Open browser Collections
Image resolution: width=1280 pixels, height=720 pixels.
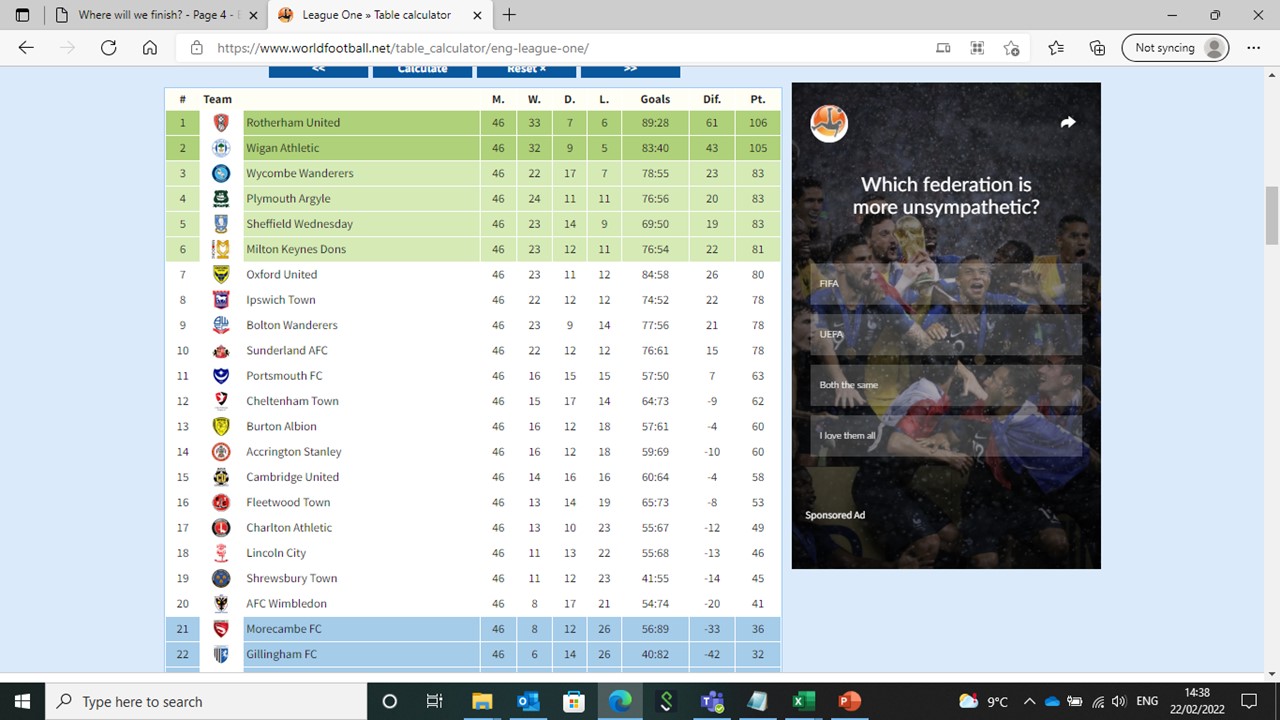[x=1097, y=48]
